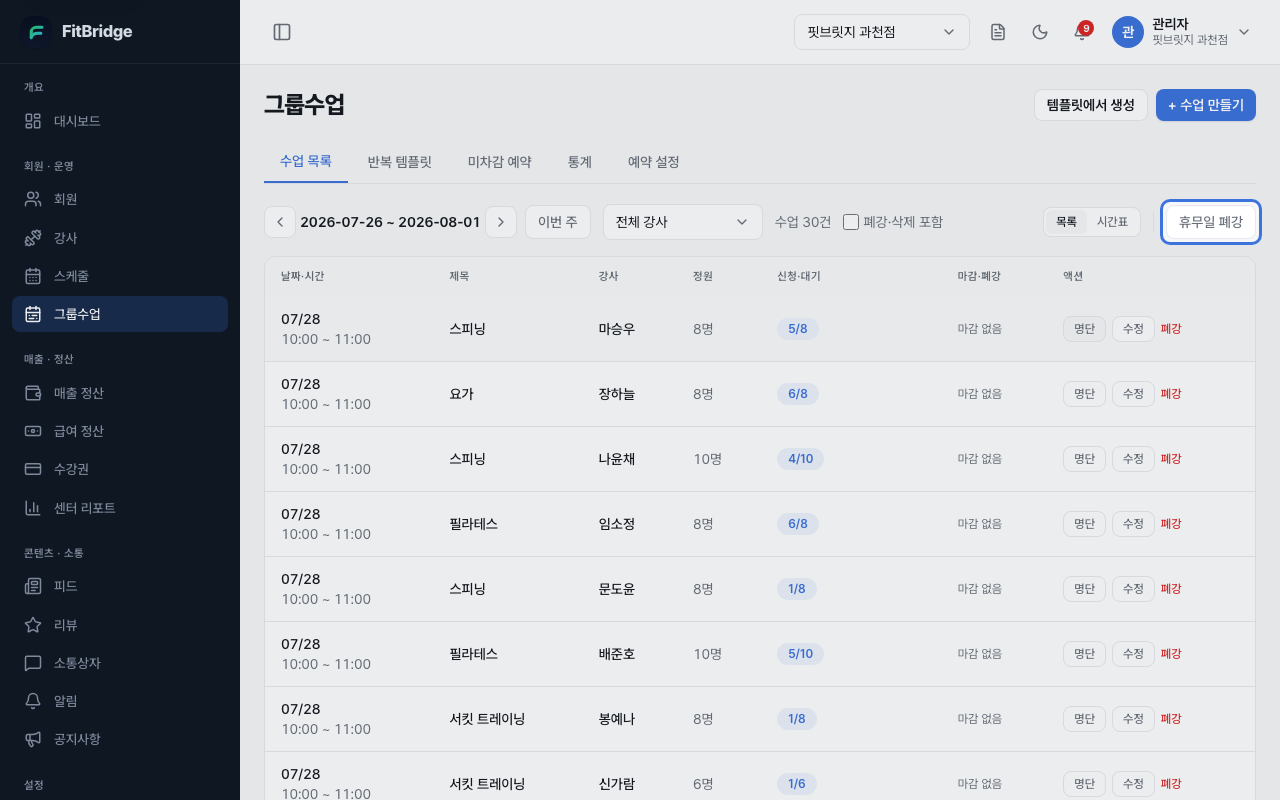The width and height of the screenshot is (1280, 800).
Task: Open 공지사항 in the sidebar
Action: coord(120,739)
